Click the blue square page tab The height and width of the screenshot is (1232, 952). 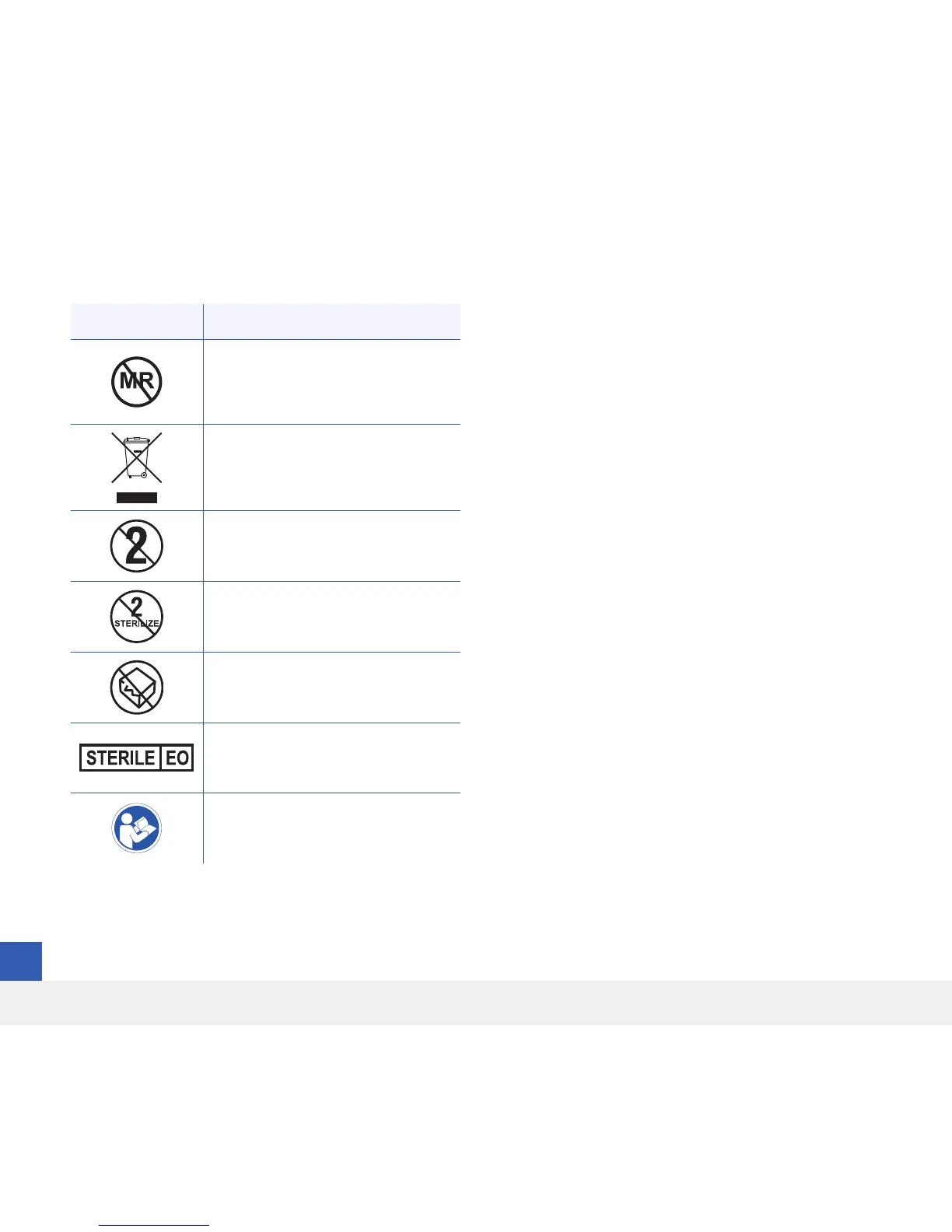[20, 961]
